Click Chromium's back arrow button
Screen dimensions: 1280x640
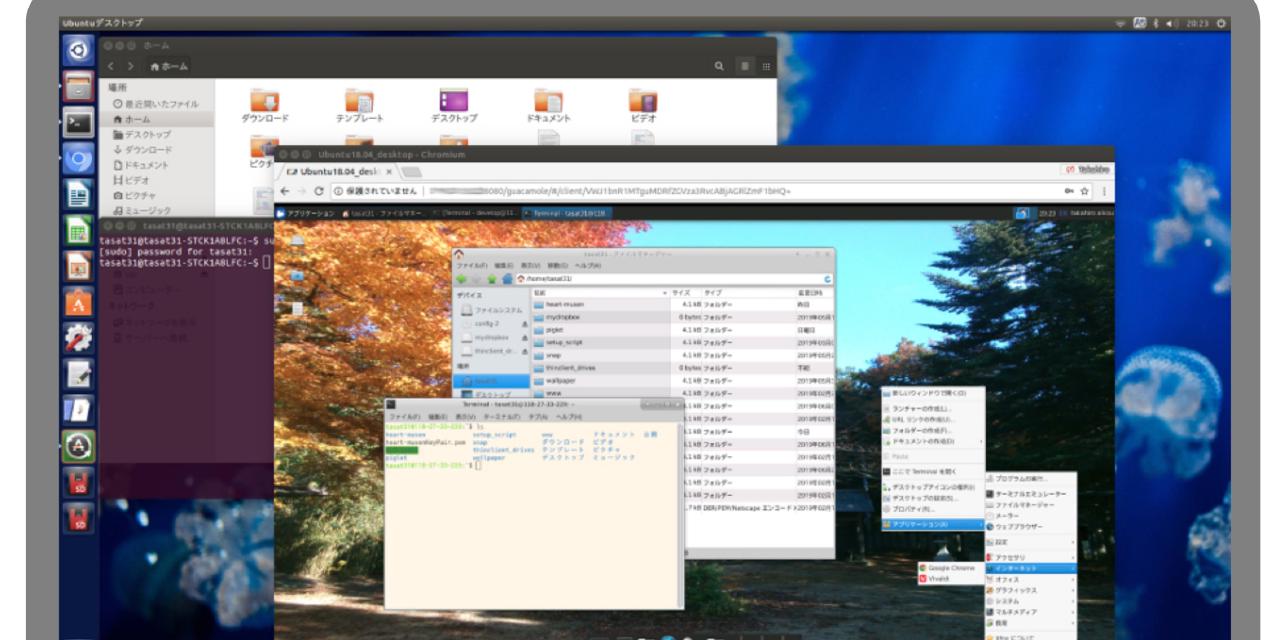pyautogui.click(x=287, y=191)
